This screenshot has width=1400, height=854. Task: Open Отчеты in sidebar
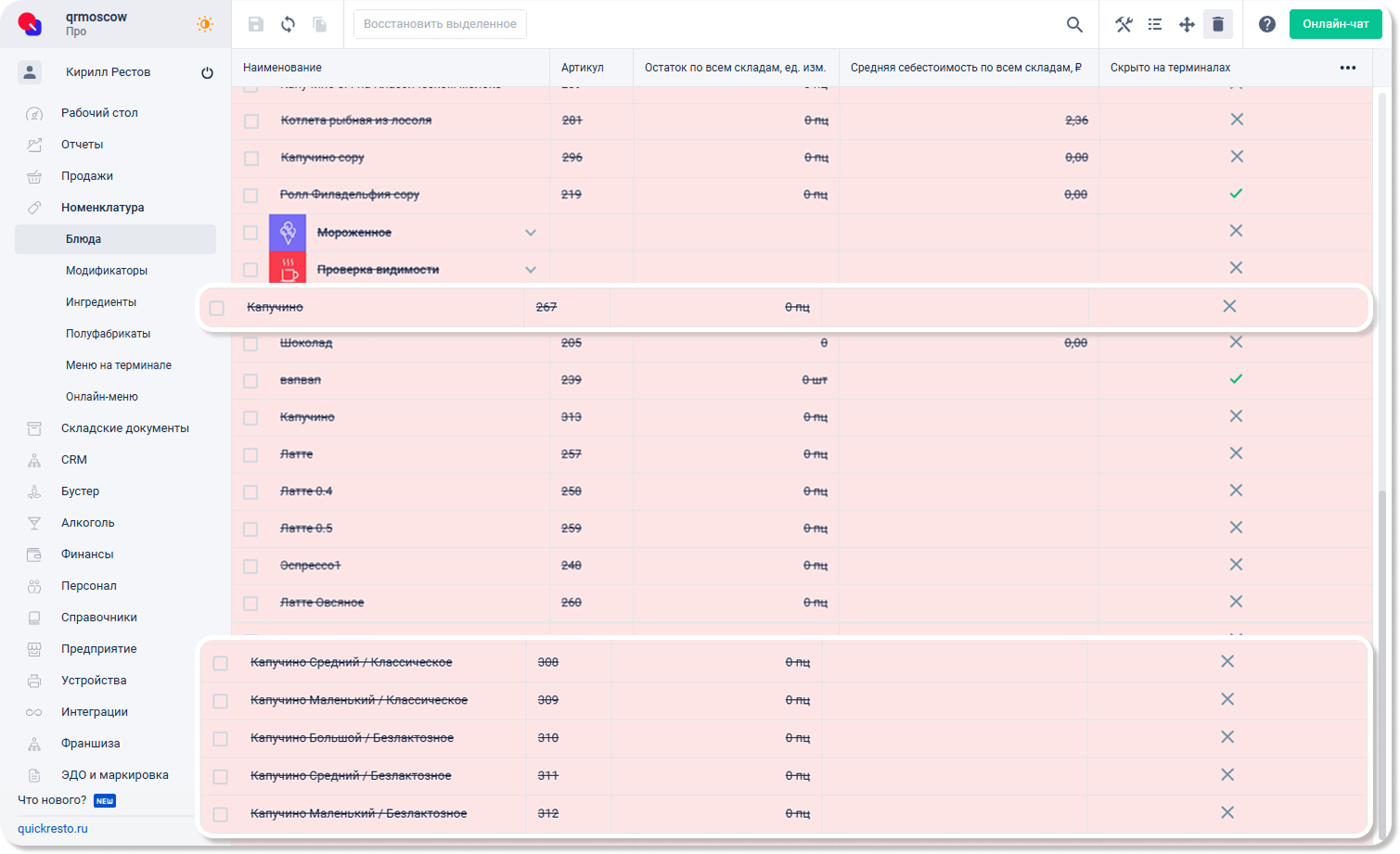point(83,145)
